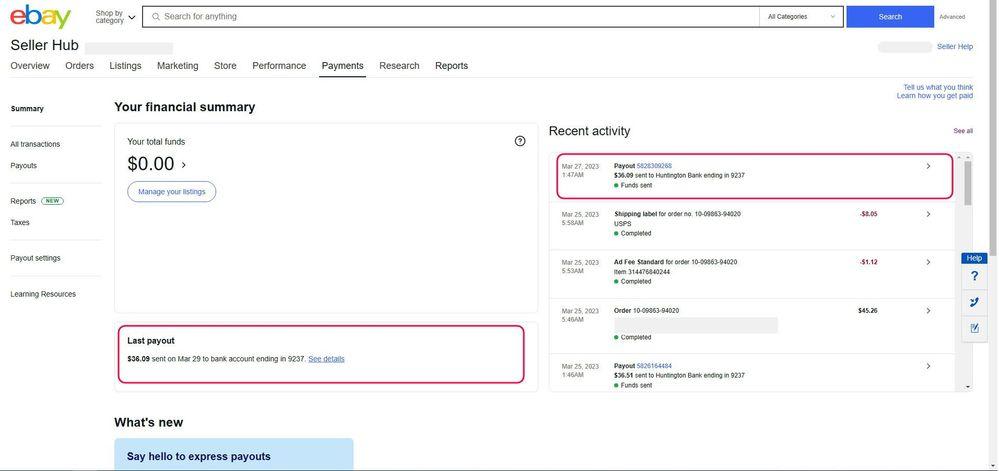The image size is (999, 471).
Task: Click the Say hello to express payouts card
Action: point(234,454)
